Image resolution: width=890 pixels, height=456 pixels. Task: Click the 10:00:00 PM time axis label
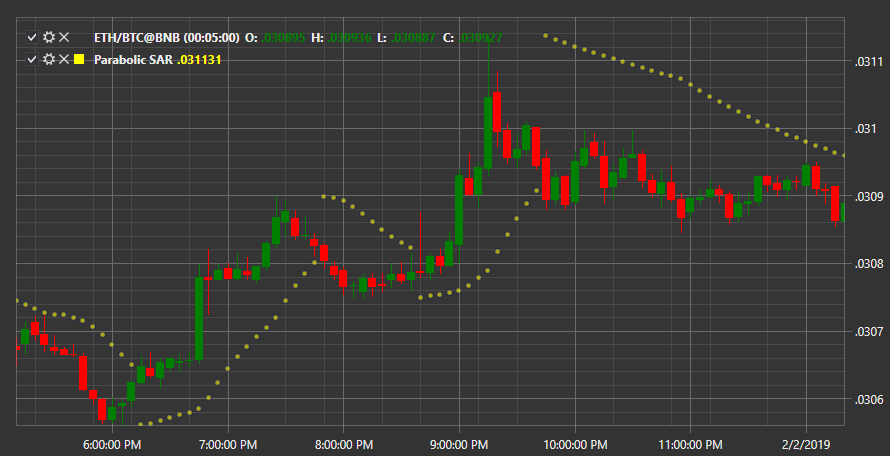coord(574,444)
